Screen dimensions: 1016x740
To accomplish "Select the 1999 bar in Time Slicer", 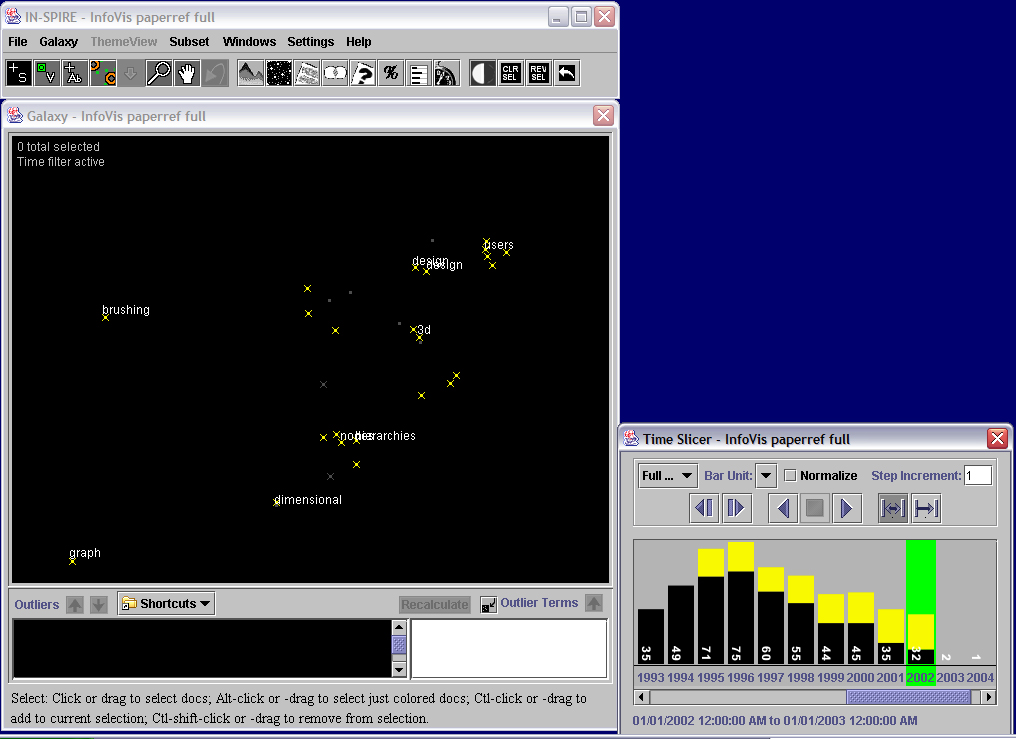I will 831,629.
